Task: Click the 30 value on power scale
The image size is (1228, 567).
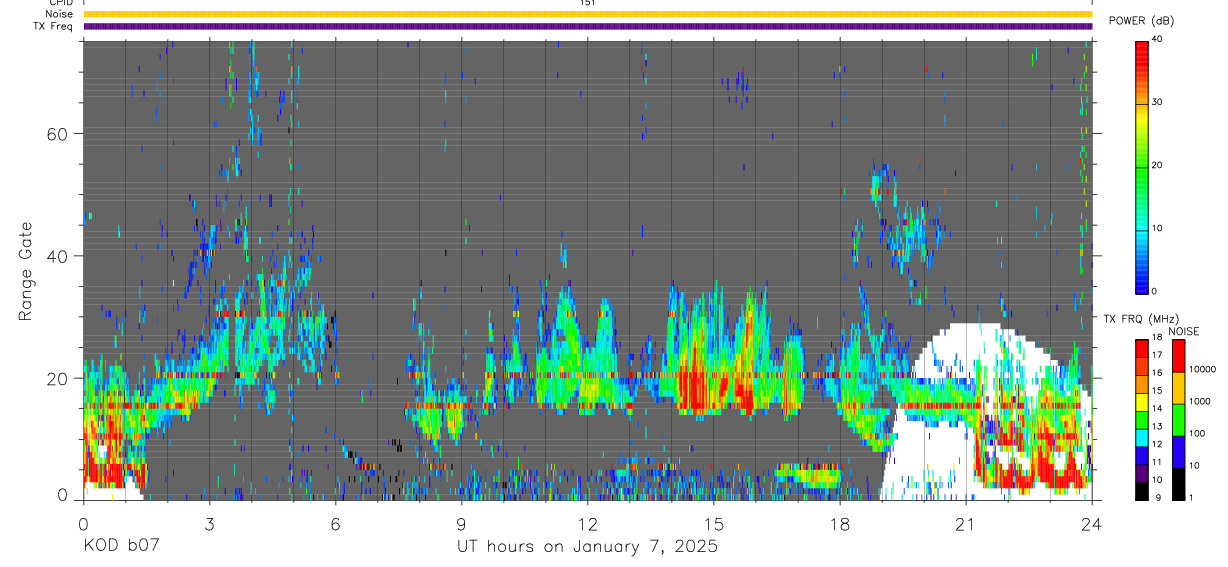Action: [1158, 102]
